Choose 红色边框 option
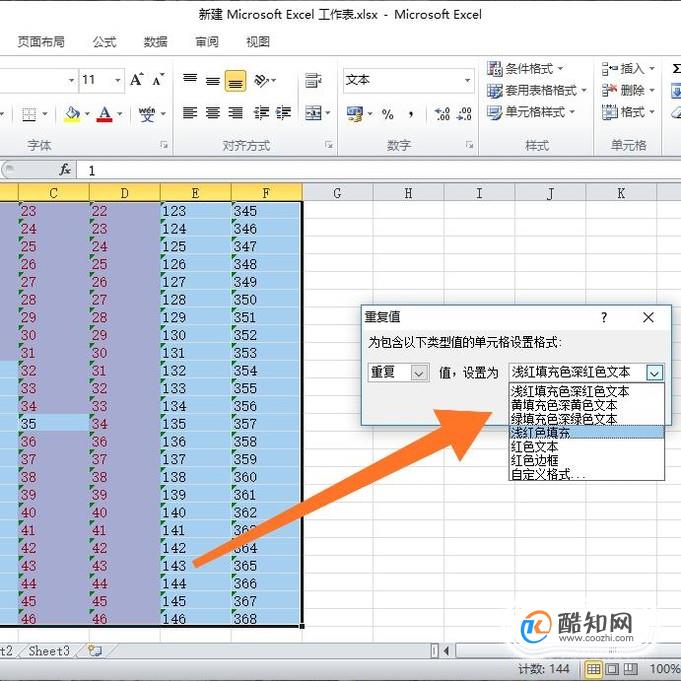Image resolution: width=681 pixels, height=681 pixels. 586,460
